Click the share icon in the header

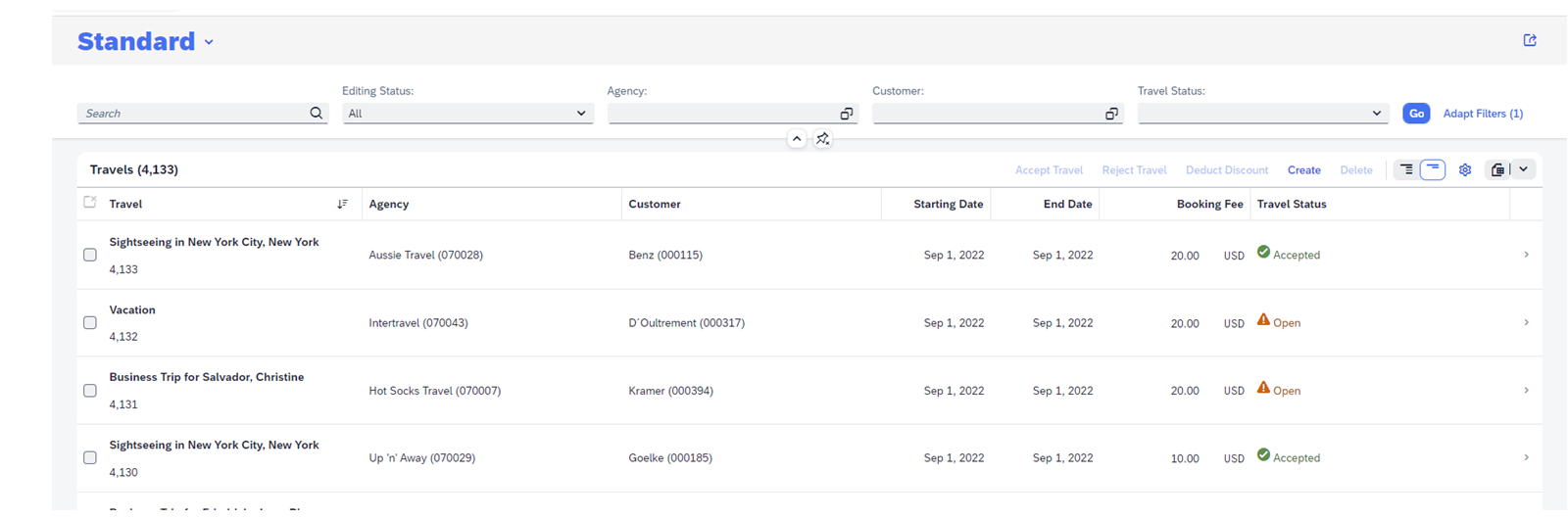1530,40
